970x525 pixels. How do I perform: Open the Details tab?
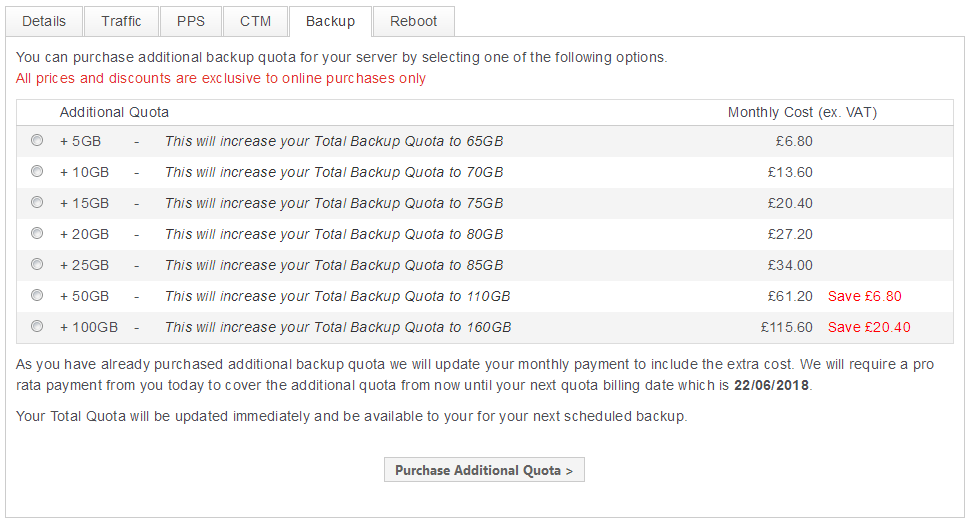coord(44,21)
